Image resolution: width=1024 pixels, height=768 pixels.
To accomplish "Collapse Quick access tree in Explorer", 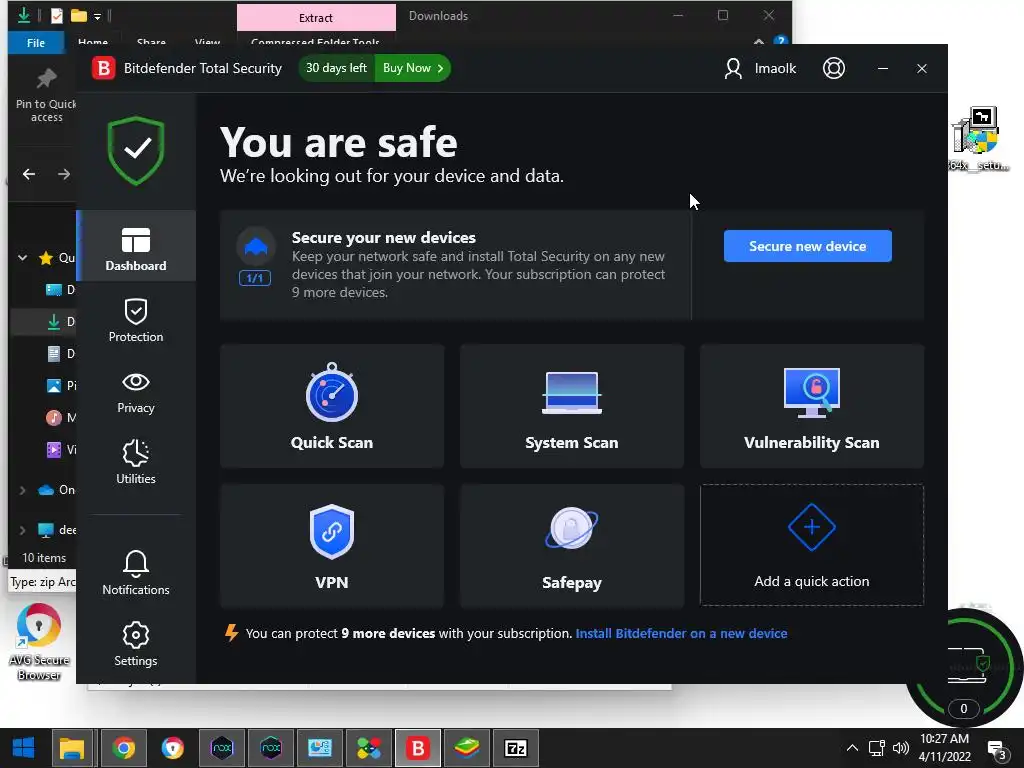I will coord(23,257).
